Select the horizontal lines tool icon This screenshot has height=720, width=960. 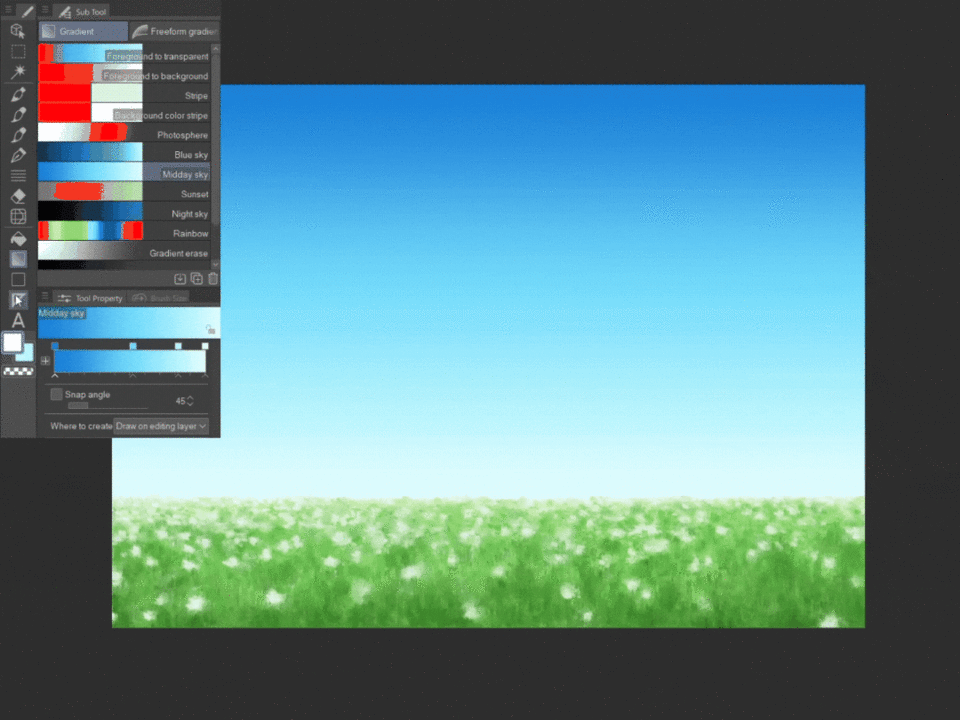coord(18,176)
